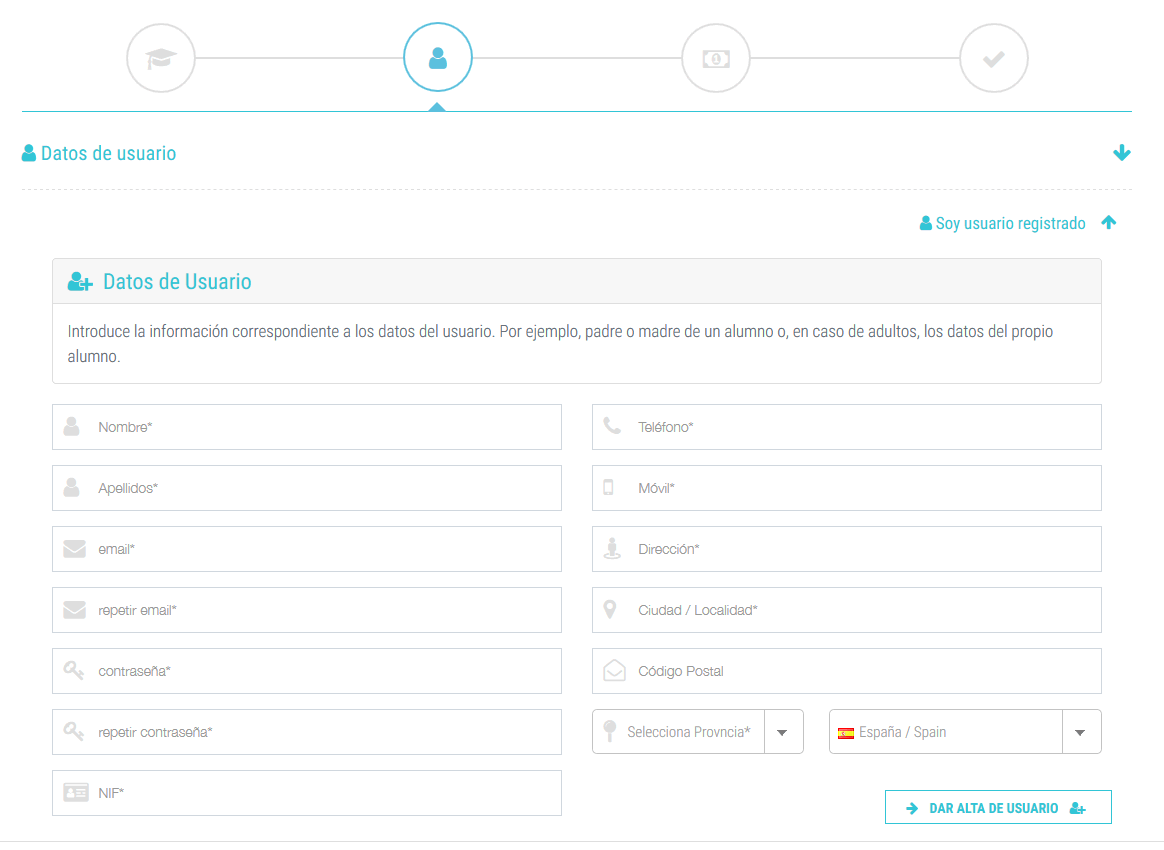Focus the Ciudad / Localidad field
Viewport: 1164px width, 850px height.
(x=860, y=610)
